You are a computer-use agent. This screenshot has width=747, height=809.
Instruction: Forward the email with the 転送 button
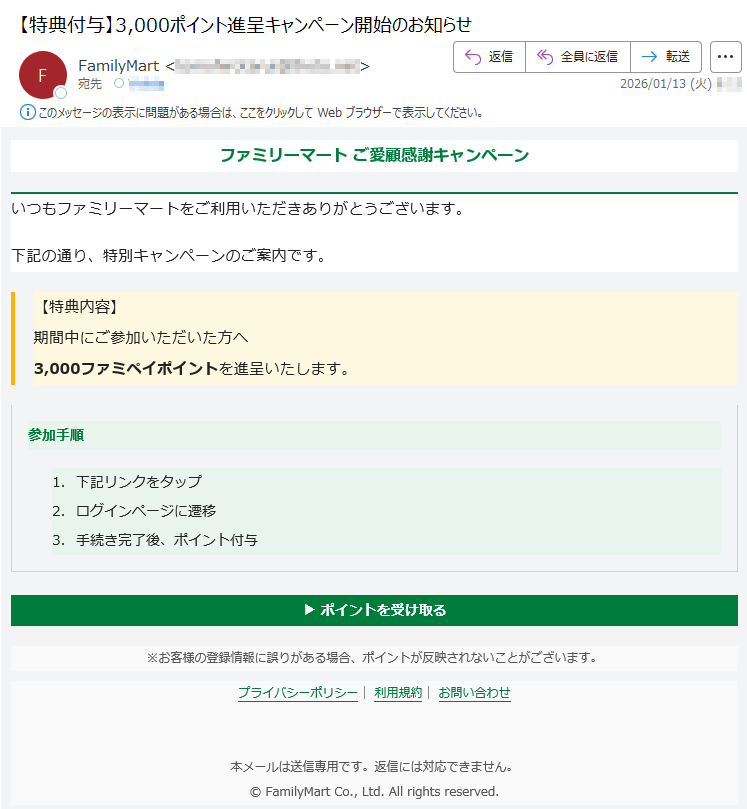[666, 57]
